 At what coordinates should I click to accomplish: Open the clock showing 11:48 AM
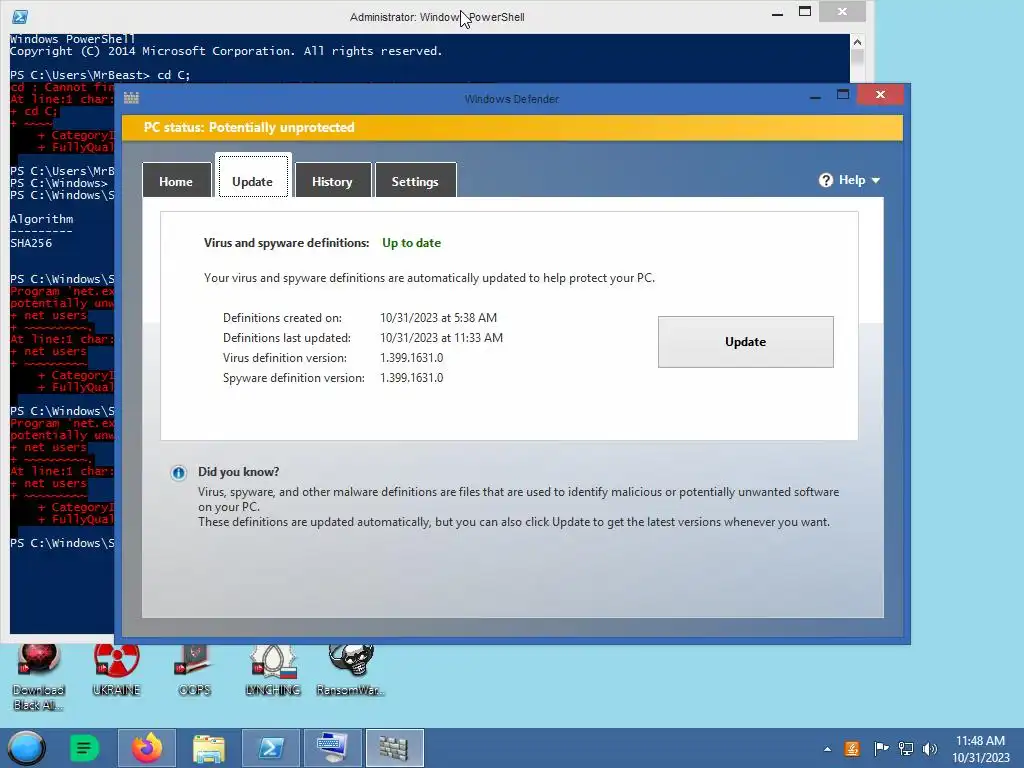tap(980, 749)
